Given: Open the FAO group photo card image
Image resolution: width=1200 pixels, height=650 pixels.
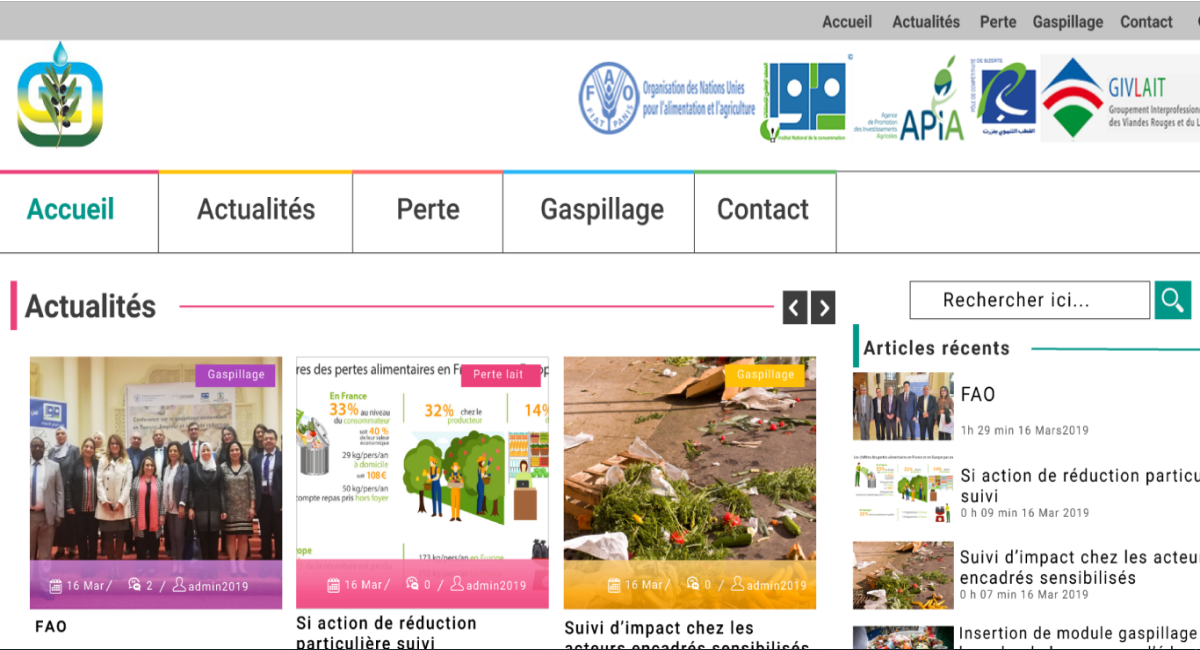Looking at the screenshot, I should pos(156,483).
